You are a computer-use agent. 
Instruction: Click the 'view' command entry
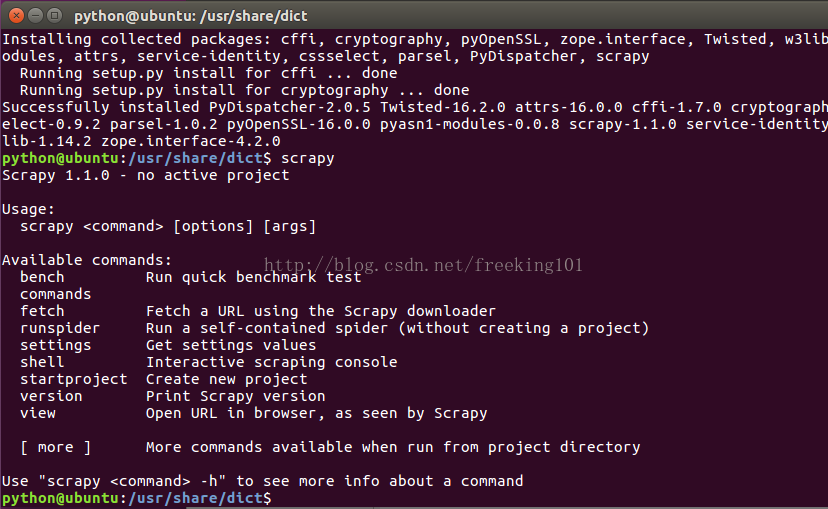[38, 413]
